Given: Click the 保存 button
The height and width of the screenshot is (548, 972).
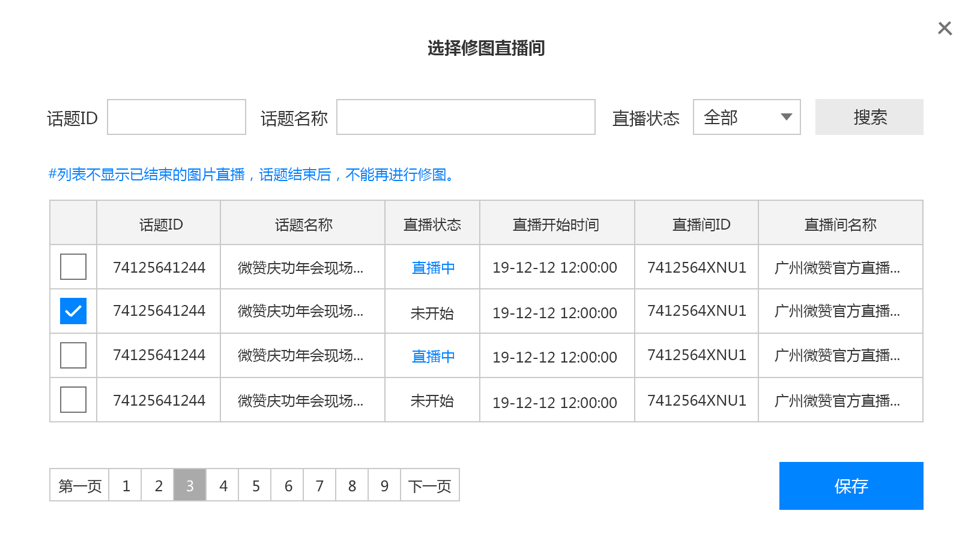Looking at the screenshot, I should (851, 486).
